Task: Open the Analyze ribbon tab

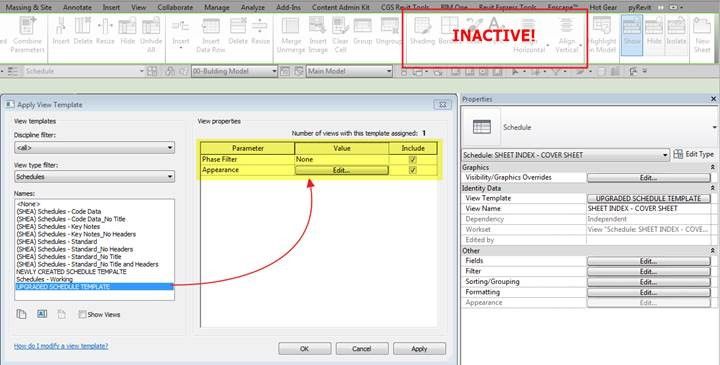Action: (x=253, y=7)
